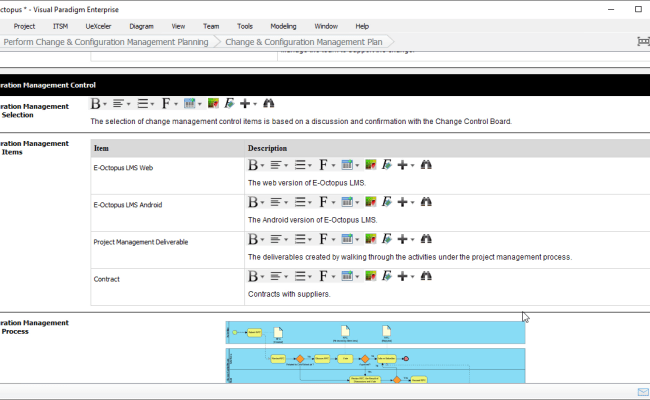Open list style dropdown in Contract row
Screen dimensions: 650x400
(310, 276)
